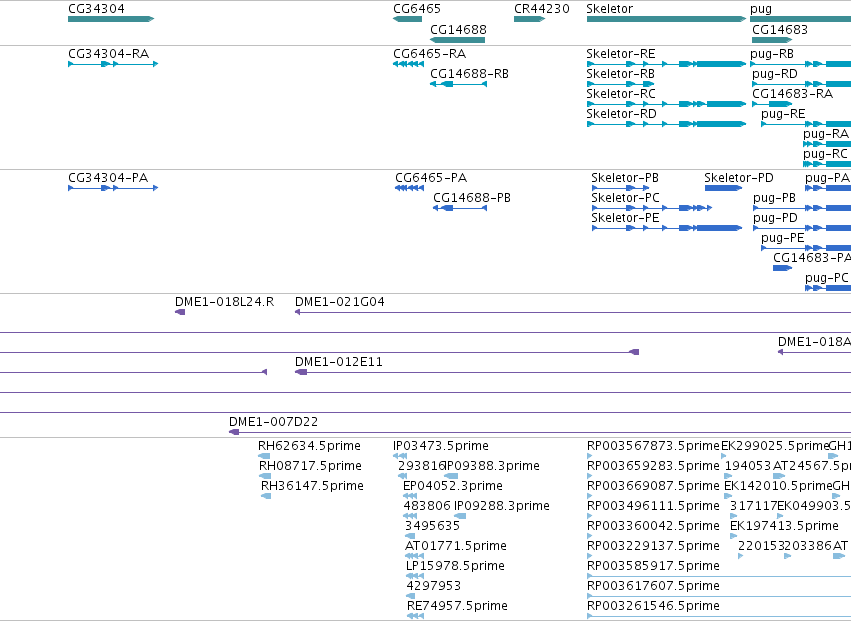Select protein pug-PD

click(802, 229)
